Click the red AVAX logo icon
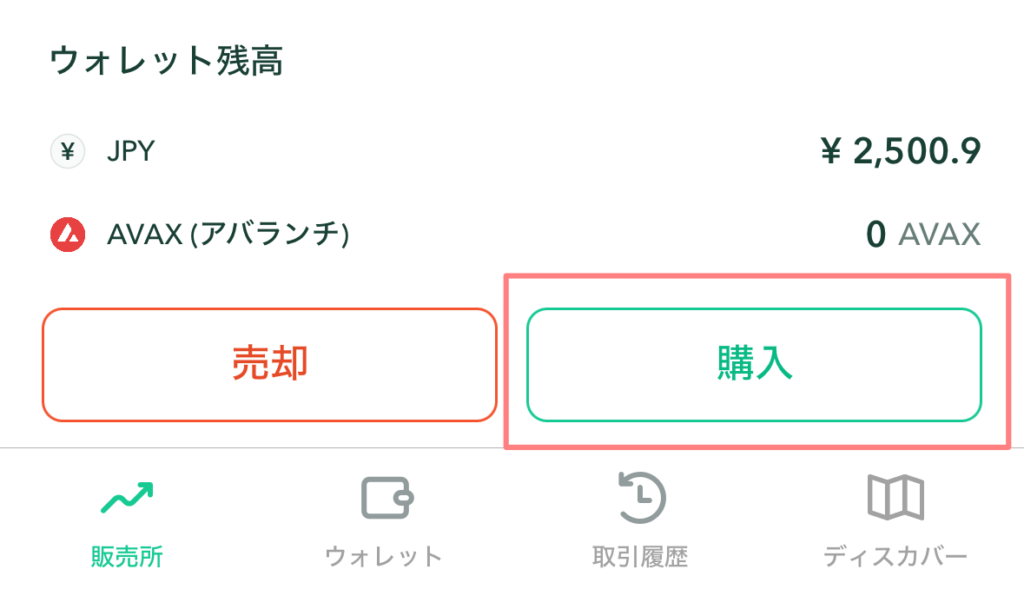The image size is (1024, 596). pyautogui.click(x=68, y=235)
